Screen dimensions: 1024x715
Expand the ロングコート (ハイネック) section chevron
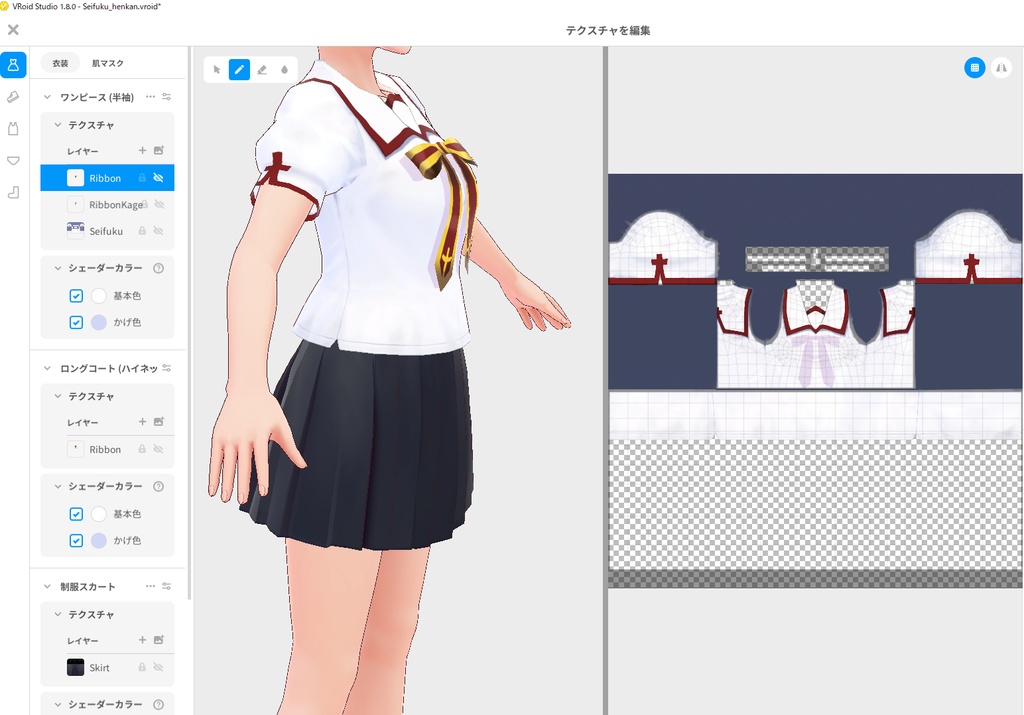tap(45, 368)
